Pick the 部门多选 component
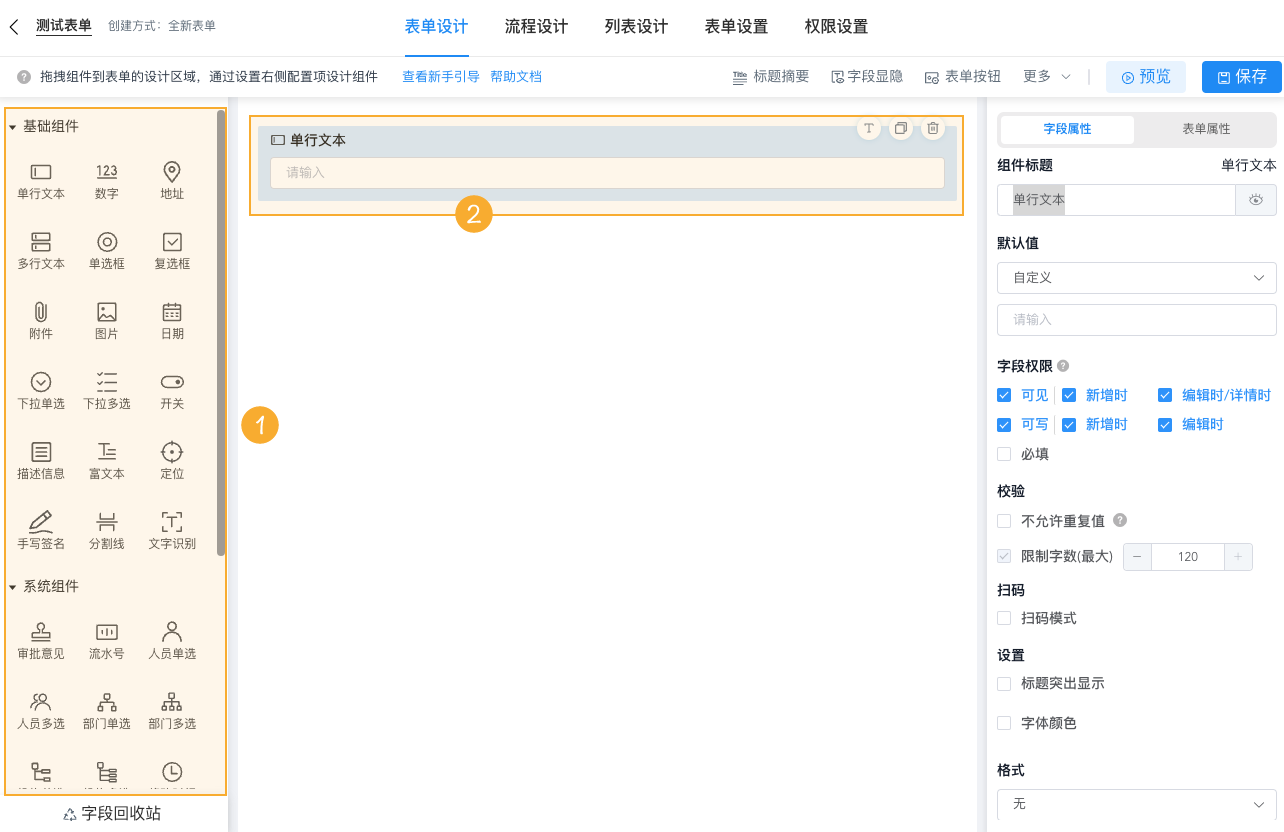Screen dimensions: 1284x832 [x=171, y=710]
